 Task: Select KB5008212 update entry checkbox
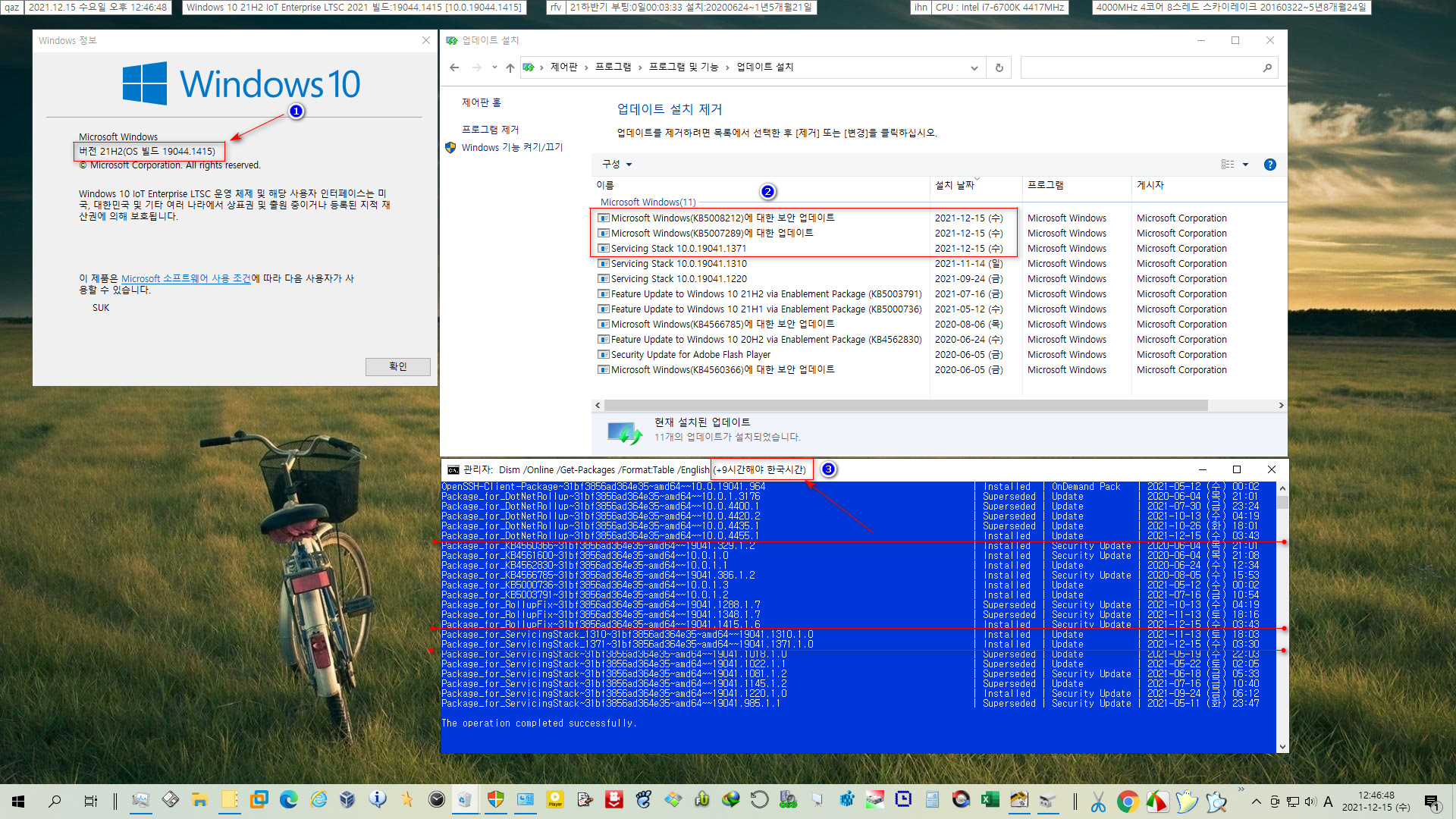pyautogui.click(x=601, y=218)
